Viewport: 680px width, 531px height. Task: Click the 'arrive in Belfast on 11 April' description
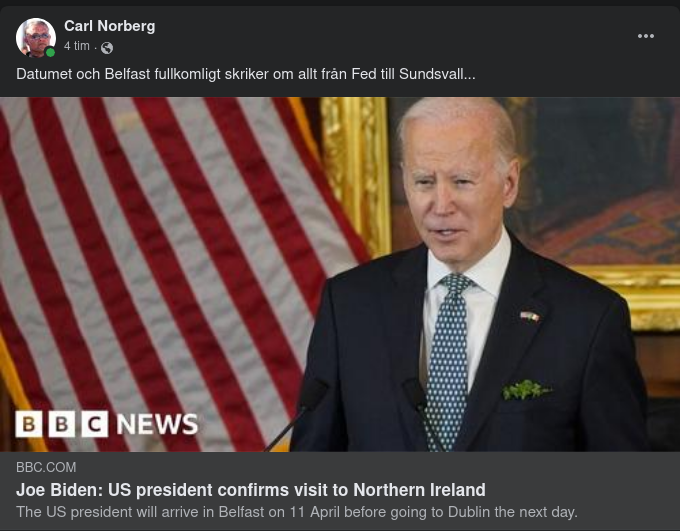(297, 512)
